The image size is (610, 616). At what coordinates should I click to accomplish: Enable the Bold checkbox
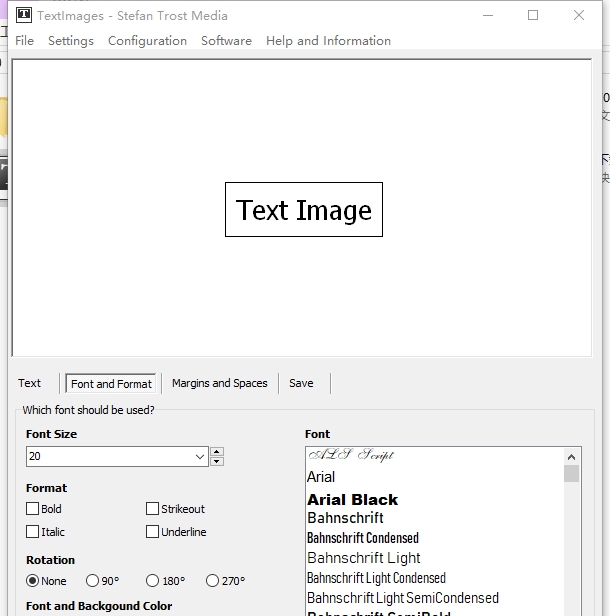point(33,509)
